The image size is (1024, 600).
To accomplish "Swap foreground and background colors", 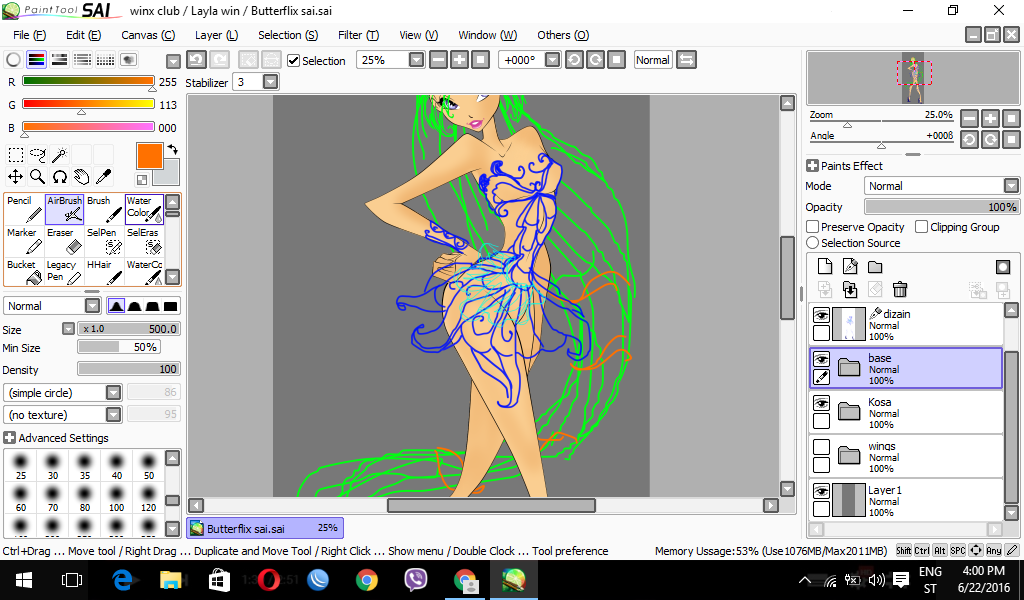I will click(172, 150).
